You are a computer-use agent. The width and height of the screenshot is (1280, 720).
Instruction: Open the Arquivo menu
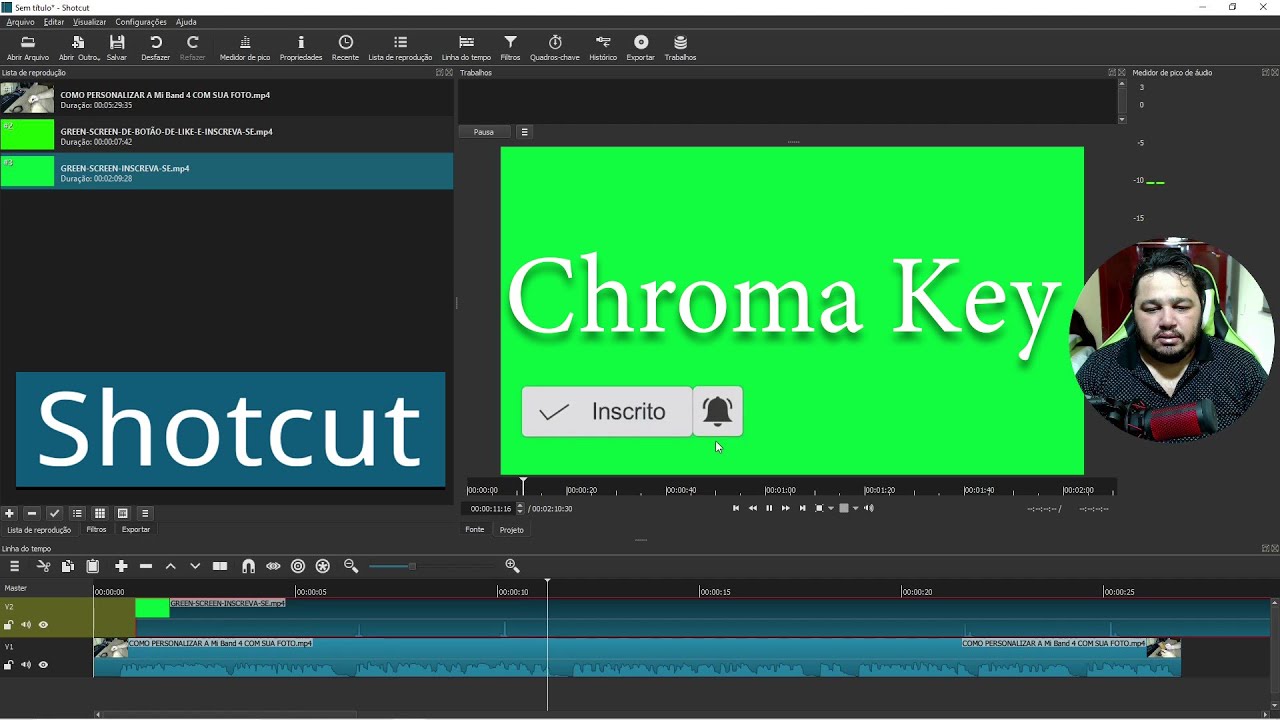tap(20, 22)
